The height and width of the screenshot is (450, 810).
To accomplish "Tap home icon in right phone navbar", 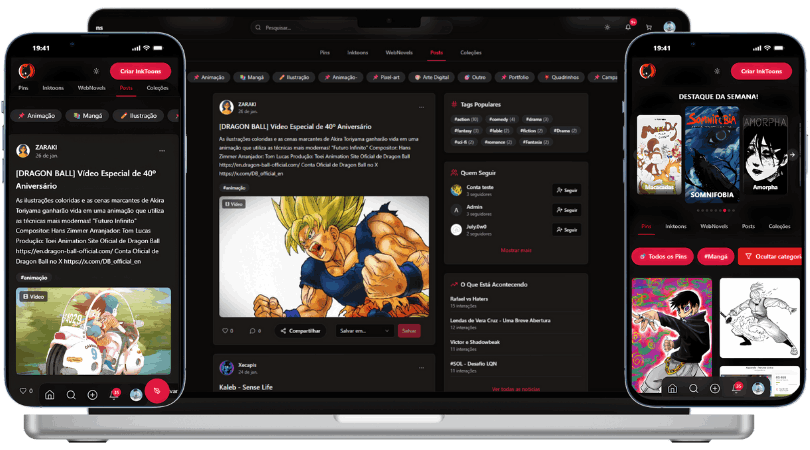I will (x=672, y=389).
